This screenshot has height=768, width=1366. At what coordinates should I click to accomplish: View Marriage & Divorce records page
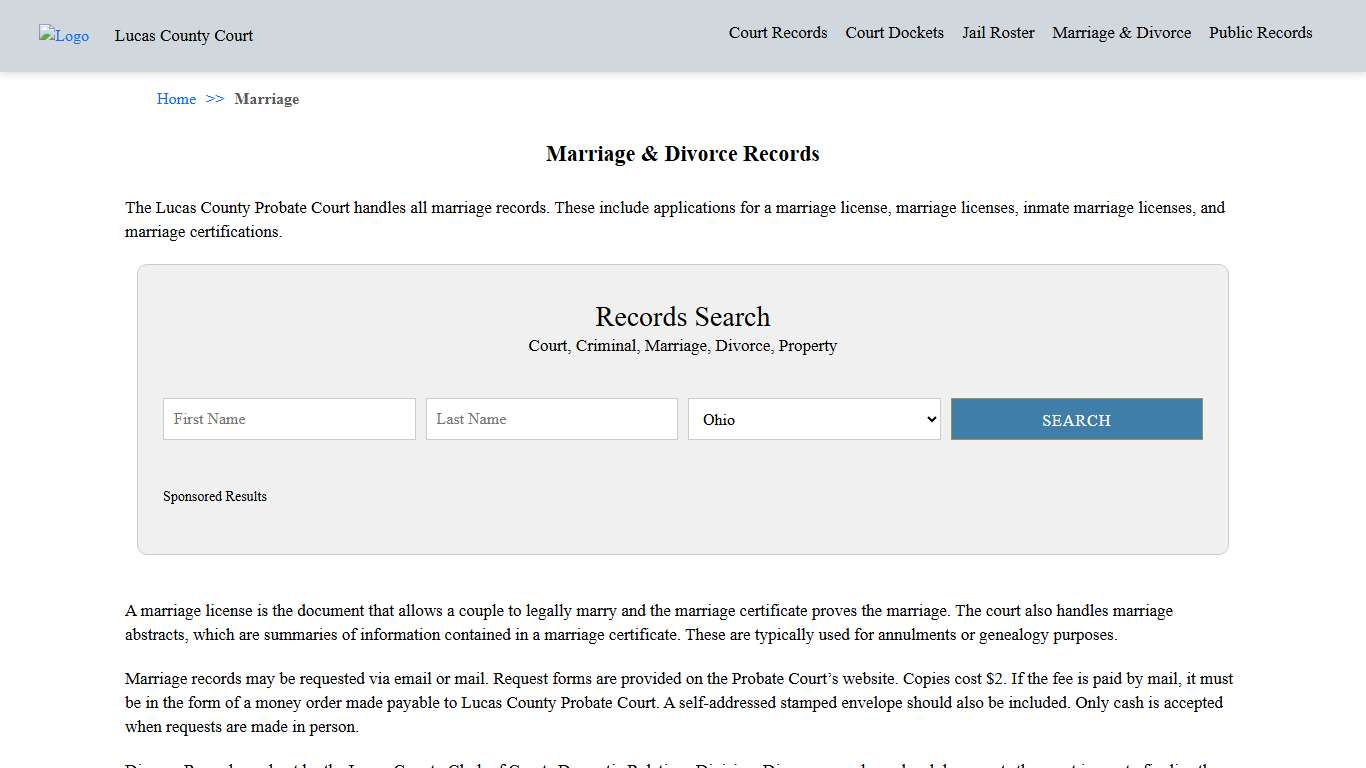pyautogui.click(x=1121, y=32)
